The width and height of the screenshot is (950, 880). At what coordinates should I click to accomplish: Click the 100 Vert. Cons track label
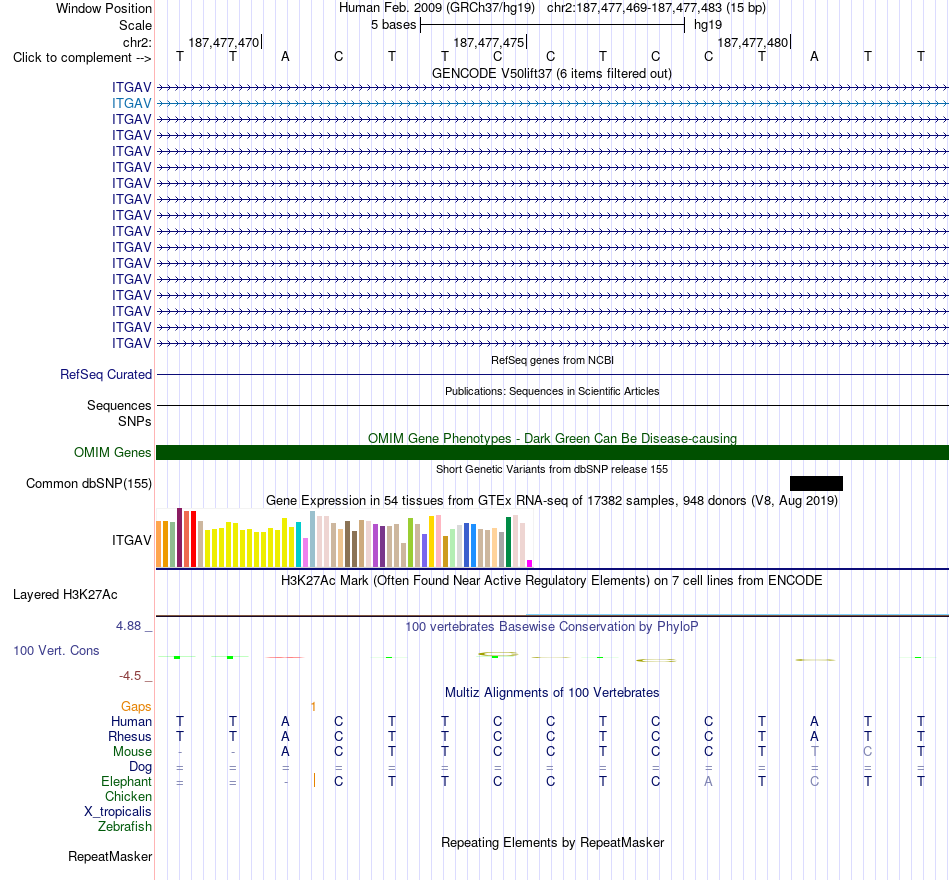[x=56, y=650]
